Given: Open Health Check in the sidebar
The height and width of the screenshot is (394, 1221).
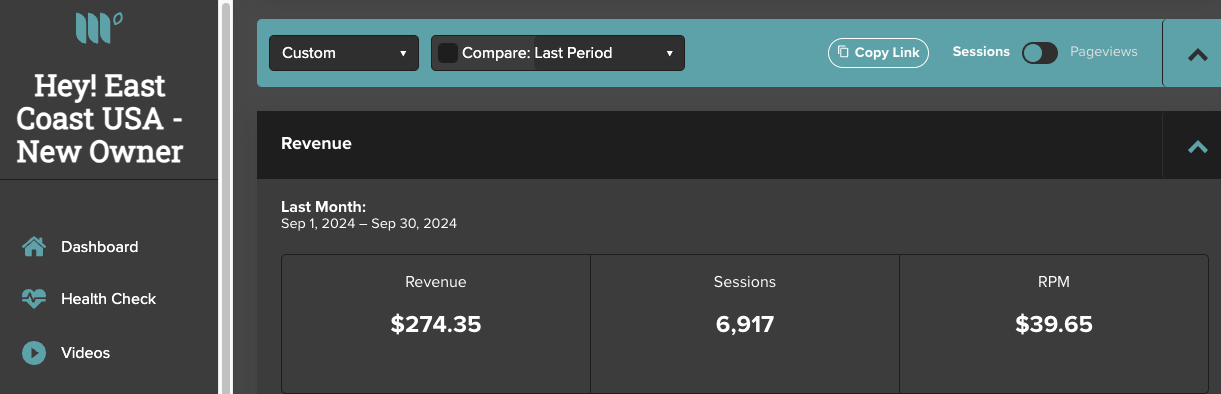Looking at the screenshot, I should (x=109, y=299).
